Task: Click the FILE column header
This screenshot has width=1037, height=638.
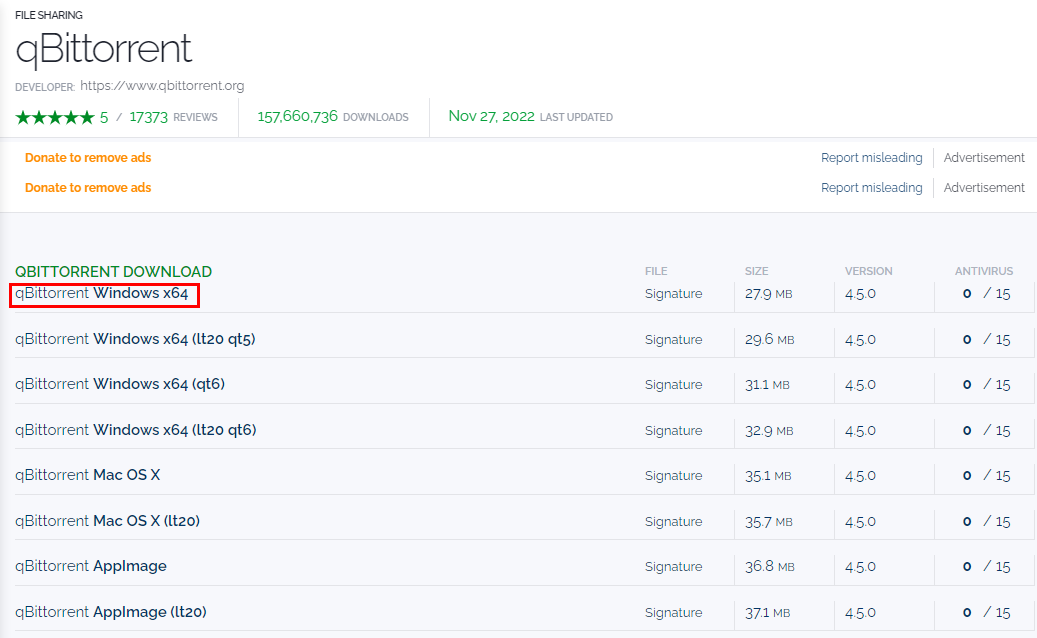Action: pos(656,271)
